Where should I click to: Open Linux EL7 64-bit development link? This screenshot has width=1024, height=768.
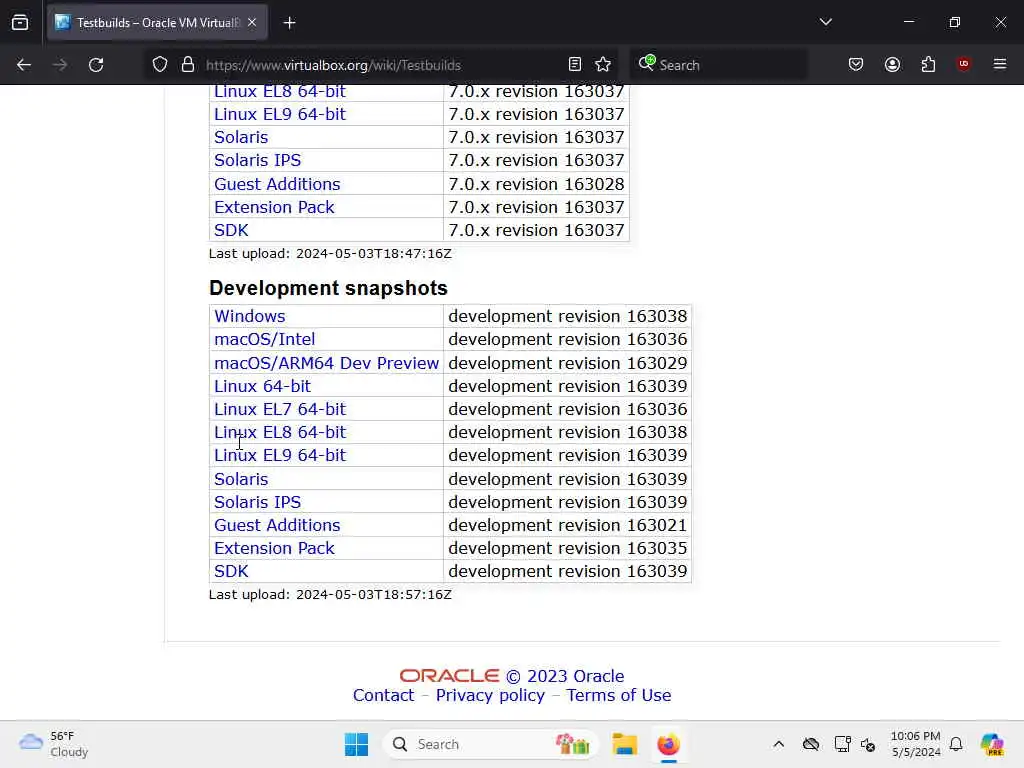280,409
